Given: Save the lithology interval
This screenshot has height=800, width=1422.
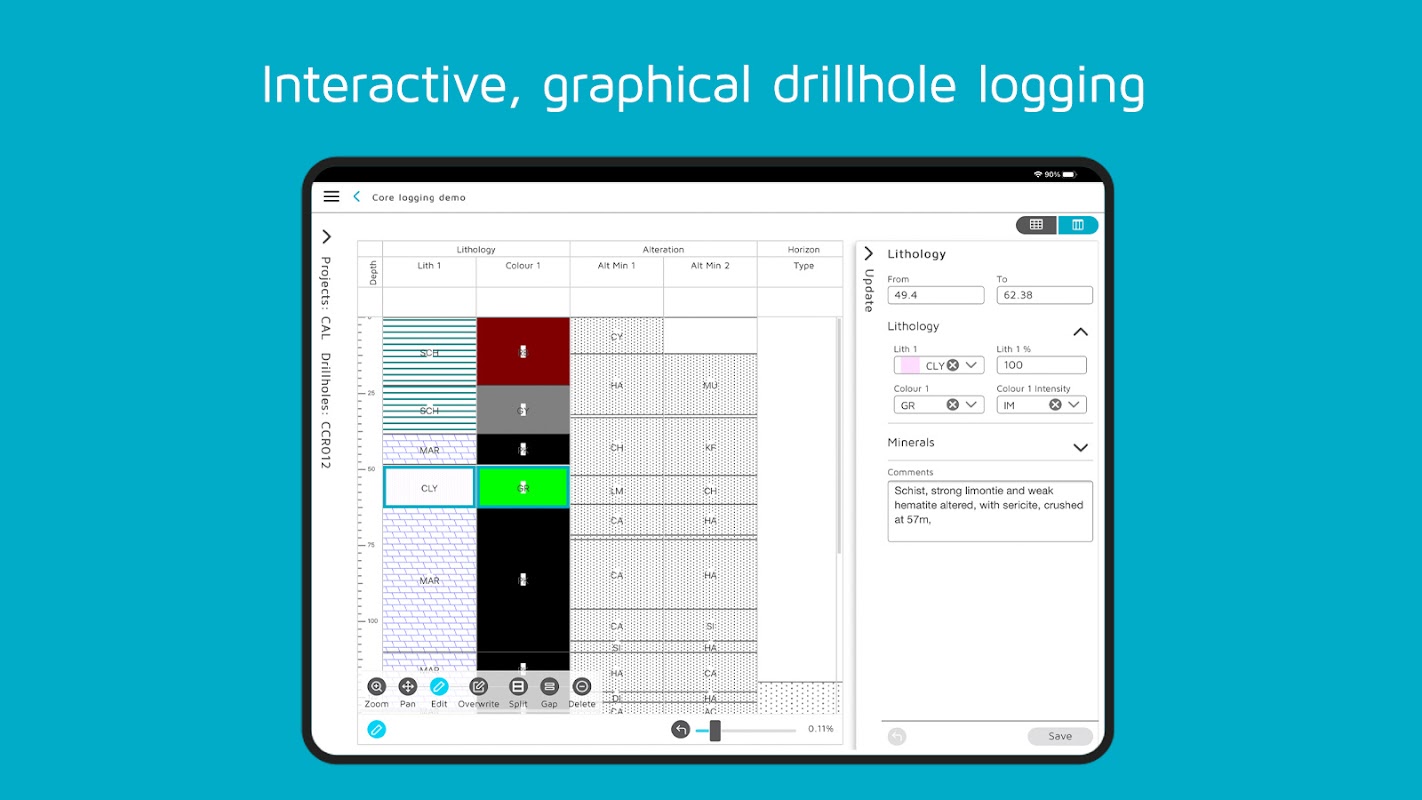Looking at the screenshot, I should pos(1060,737).
